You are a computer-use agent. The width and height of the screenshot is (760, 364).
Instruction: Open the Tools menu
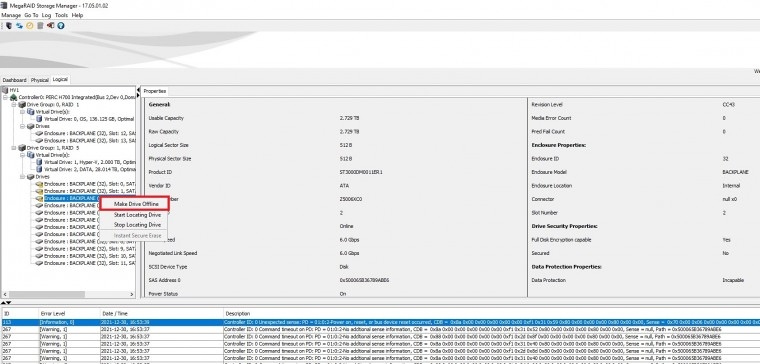pos(61,16)
